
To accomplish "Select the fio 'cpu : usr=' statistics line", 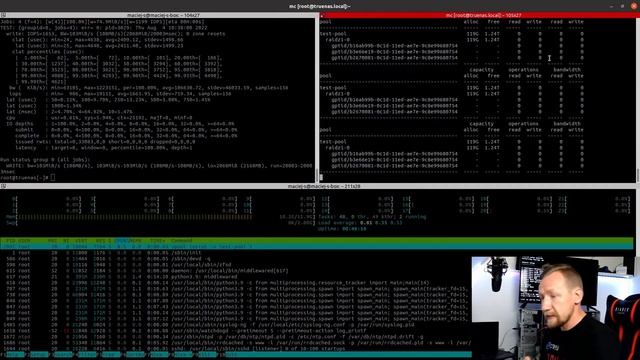I will pos(99,118).
